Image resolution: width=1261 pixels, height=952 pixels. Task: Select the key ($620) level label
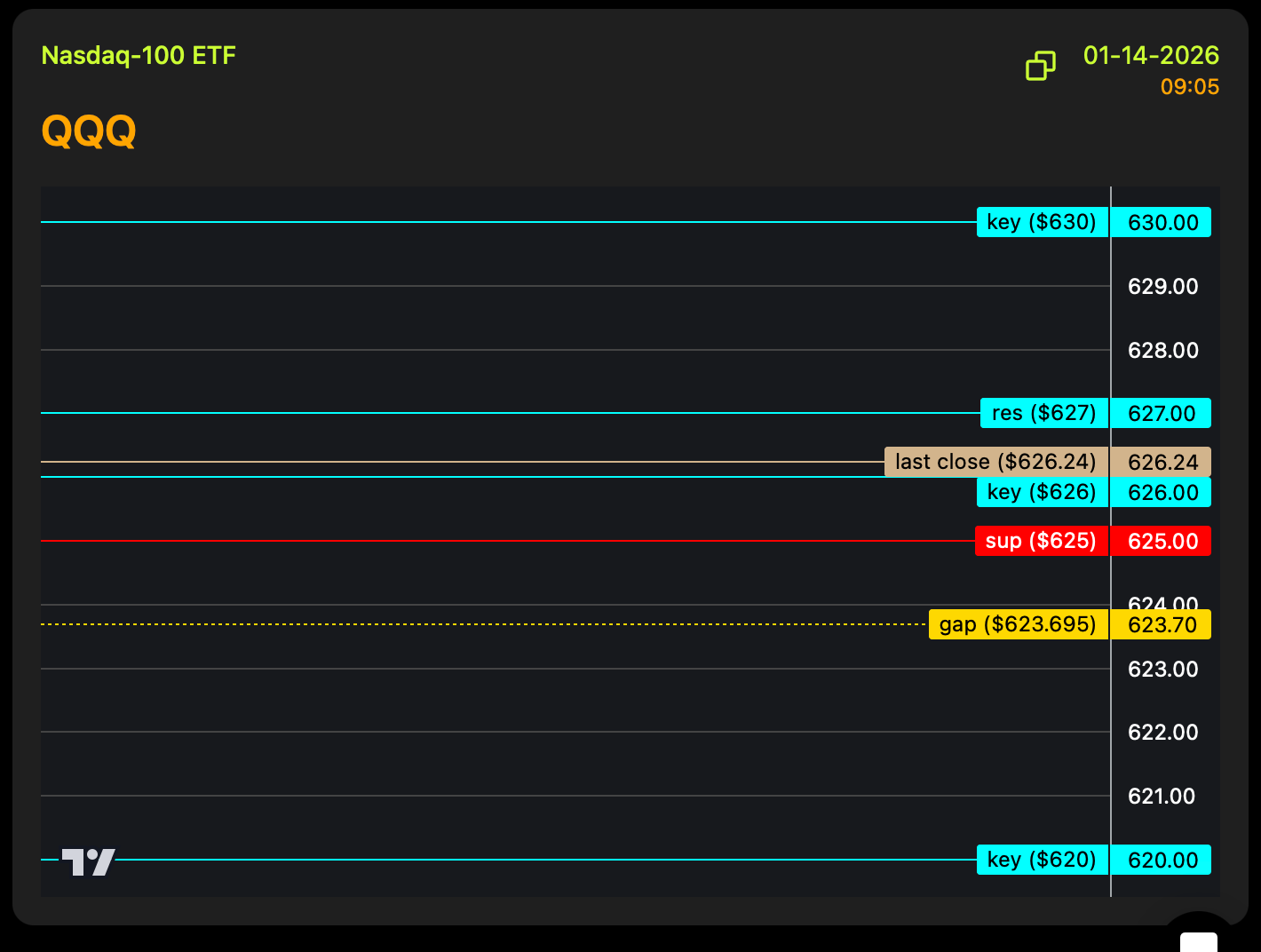coord(1042,860)
